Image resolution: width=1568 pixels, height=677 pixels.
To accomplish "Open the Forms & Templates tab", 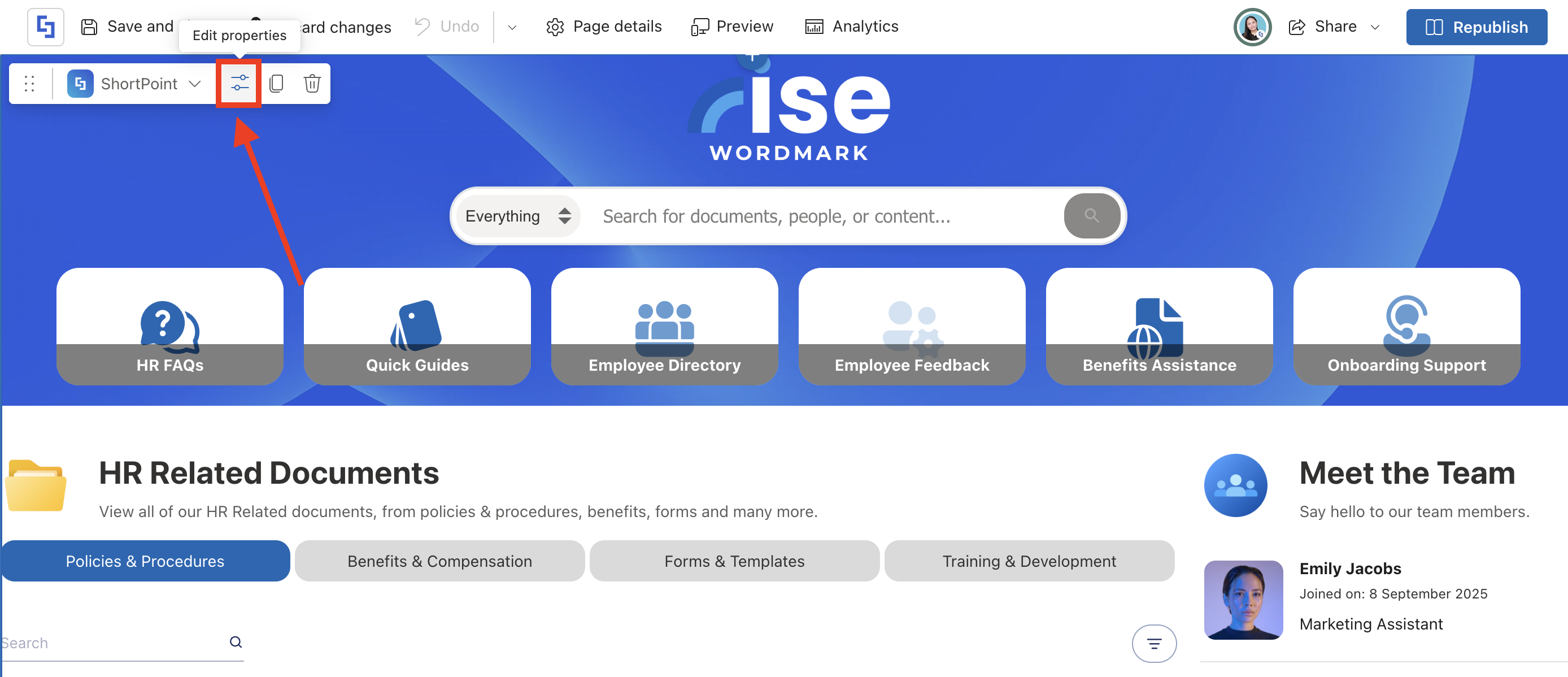I will point(734,561).
